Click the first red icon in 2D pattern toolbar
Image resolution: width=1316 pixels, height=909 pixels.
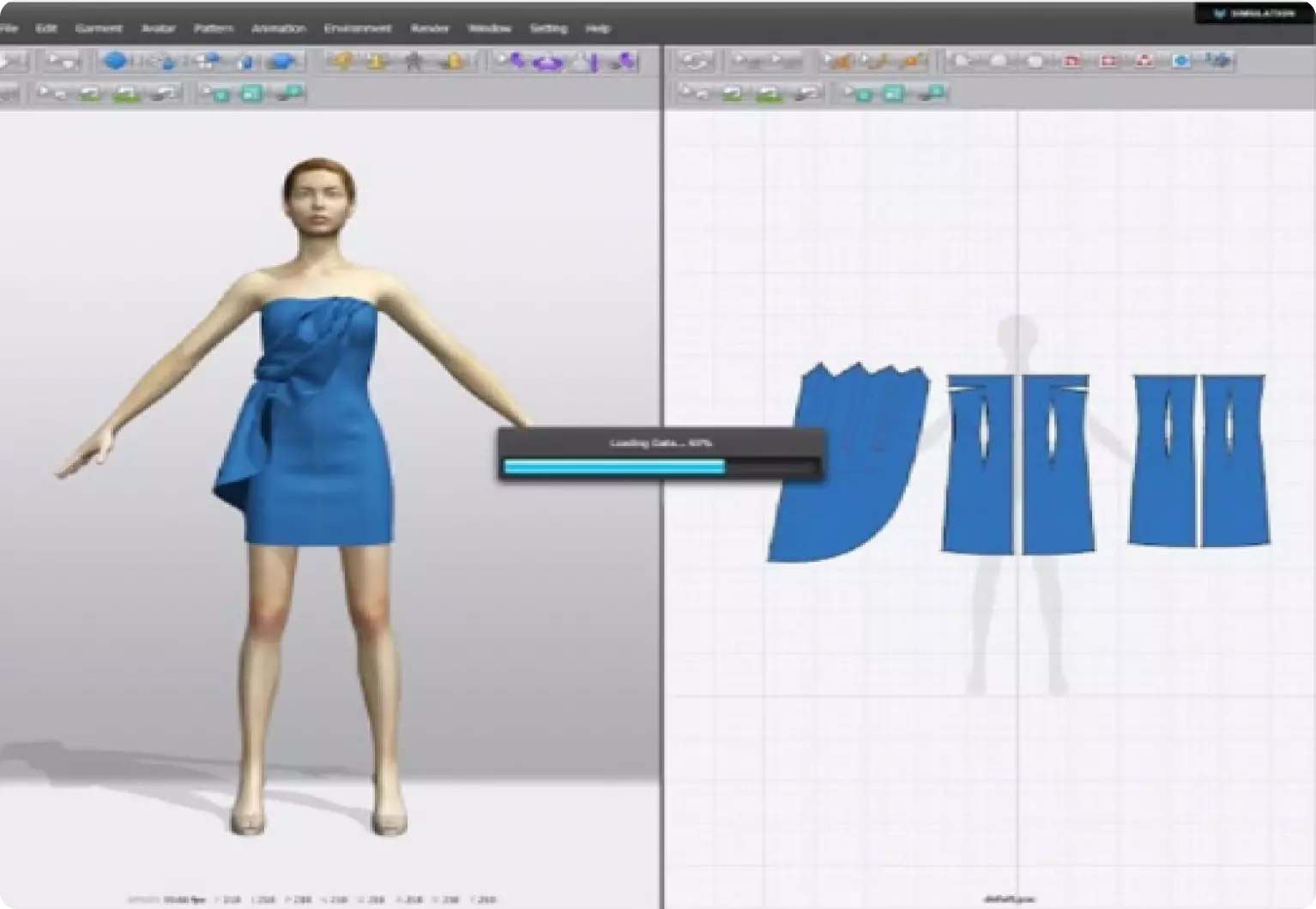[x=1072, y=61]
